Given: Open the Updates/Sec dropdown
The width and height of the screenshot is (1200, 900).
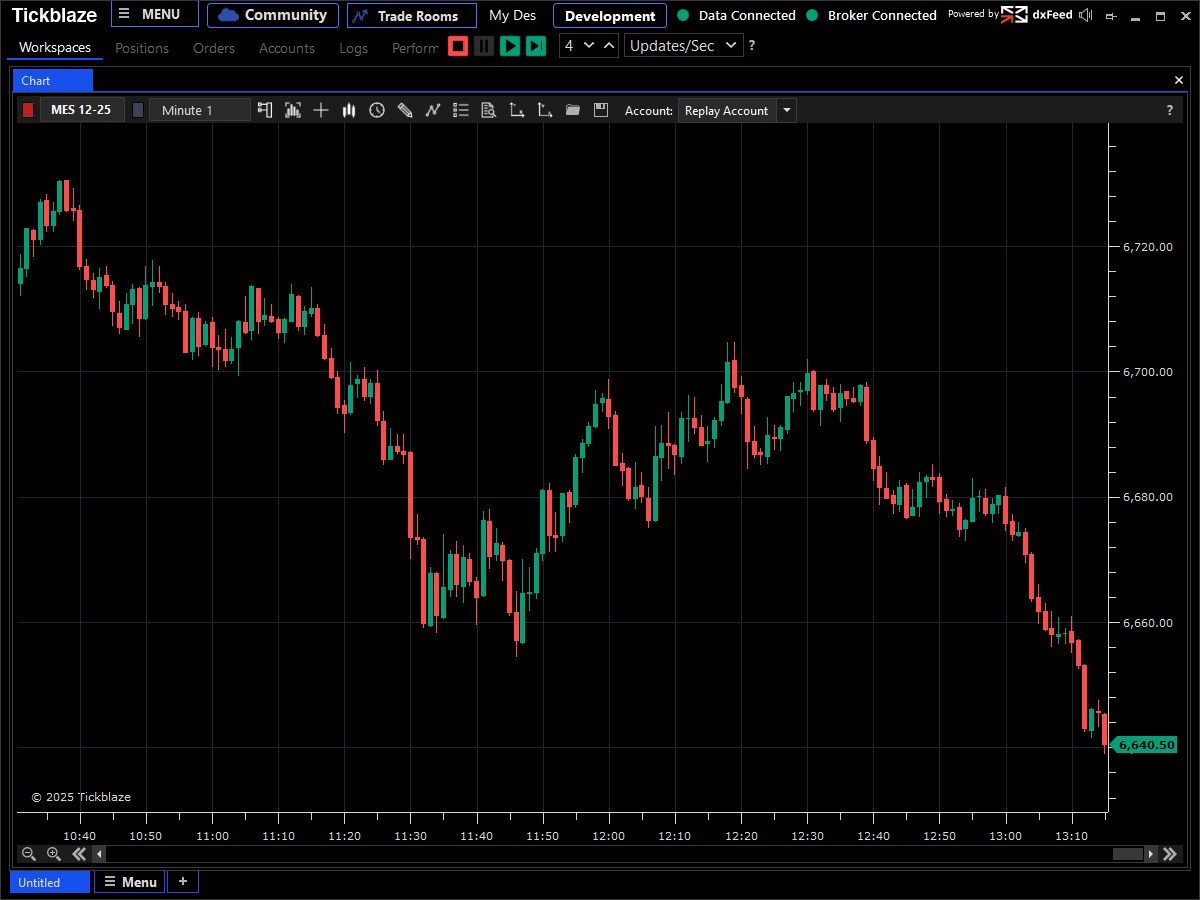Looking at the screenshot, I should coord(684,46).
